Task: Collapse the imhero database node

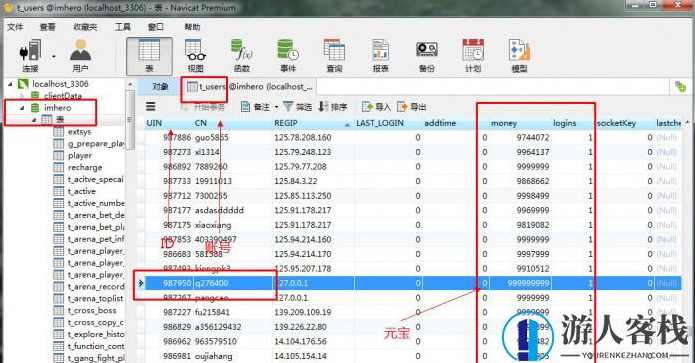Action: coord(22,108)
